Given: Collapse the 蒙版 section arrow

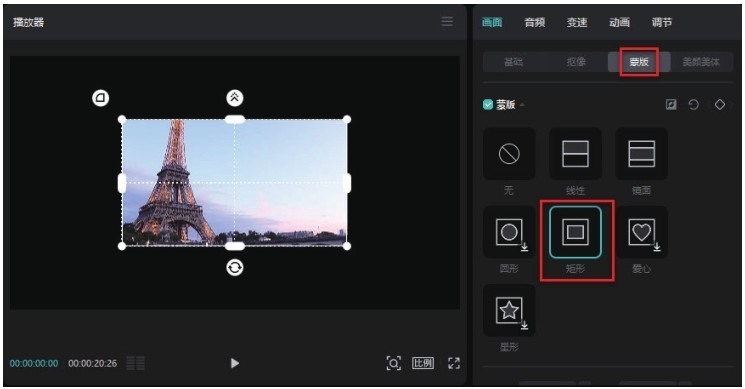Looking at the screenshot, I should point(522,105).
